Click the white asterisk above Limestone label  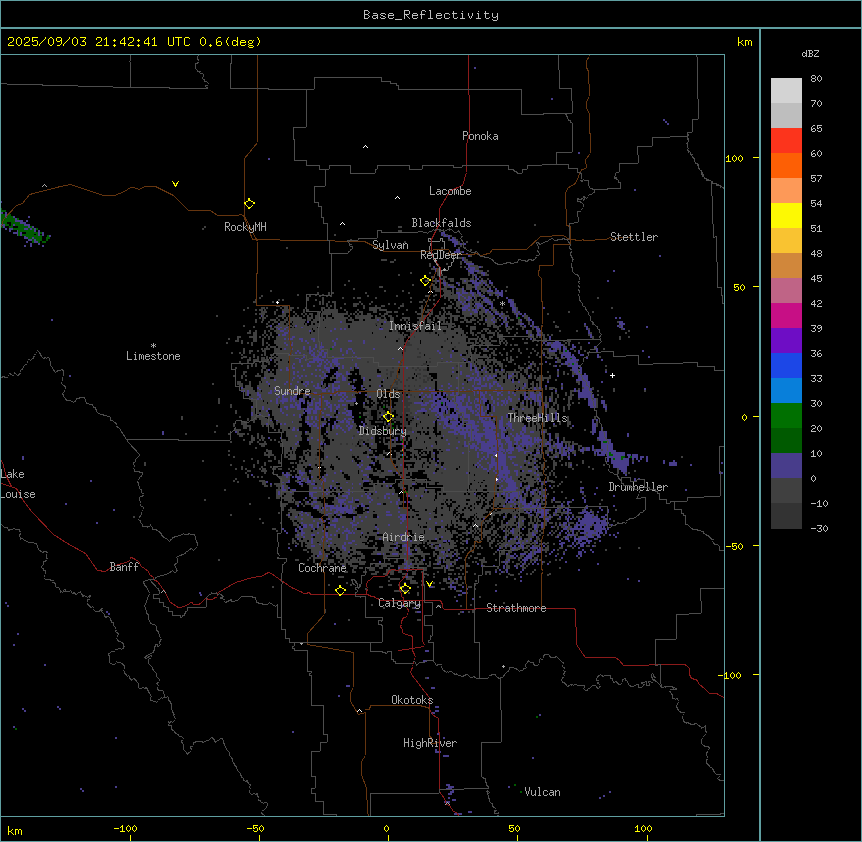coord(153,346)
